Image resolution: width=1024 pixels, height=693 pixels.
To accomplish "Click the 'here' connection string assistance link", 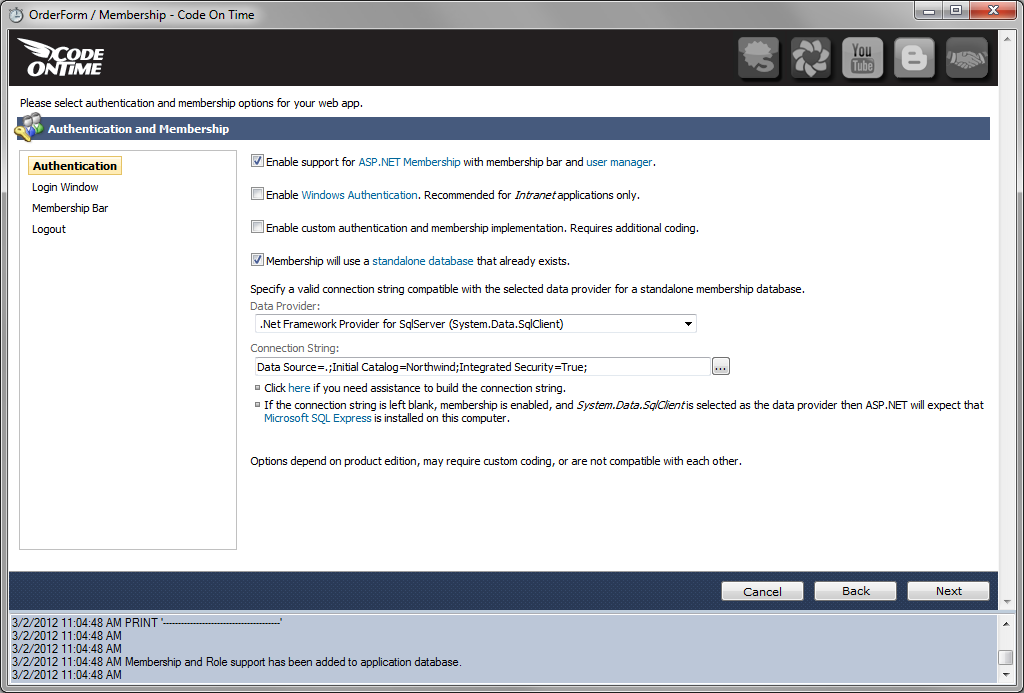I will click(299, 388).
